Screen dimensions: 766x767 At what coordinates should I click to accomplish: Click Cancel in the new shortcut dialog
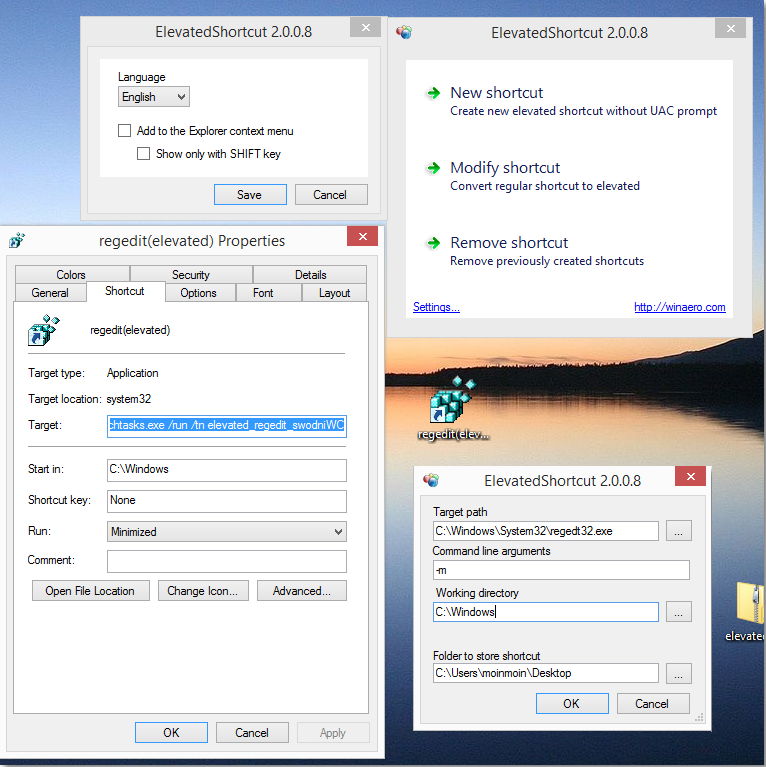(653, 703)
